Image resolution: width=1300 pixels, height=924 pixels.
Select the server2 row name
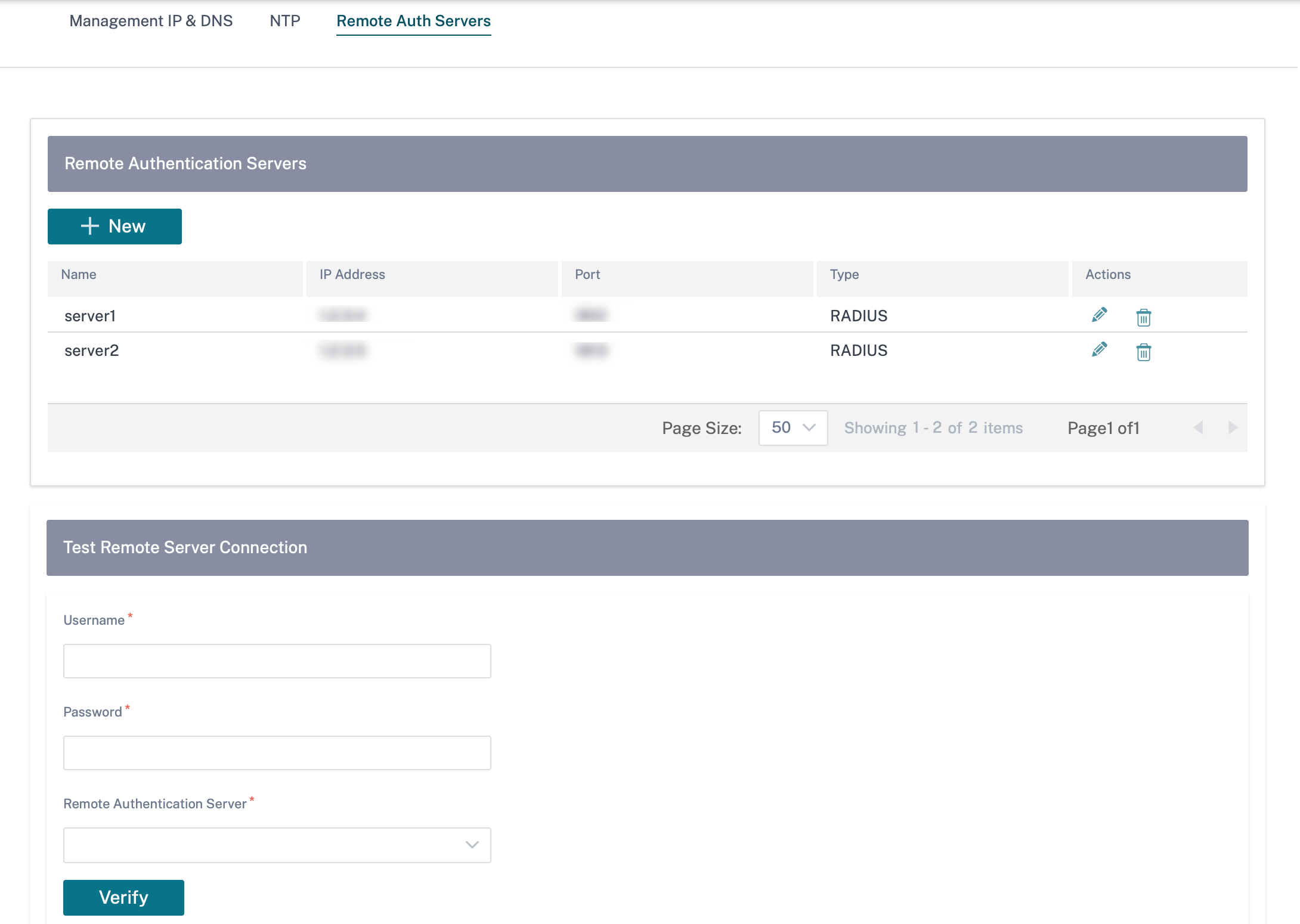click(x=91, y=351)
